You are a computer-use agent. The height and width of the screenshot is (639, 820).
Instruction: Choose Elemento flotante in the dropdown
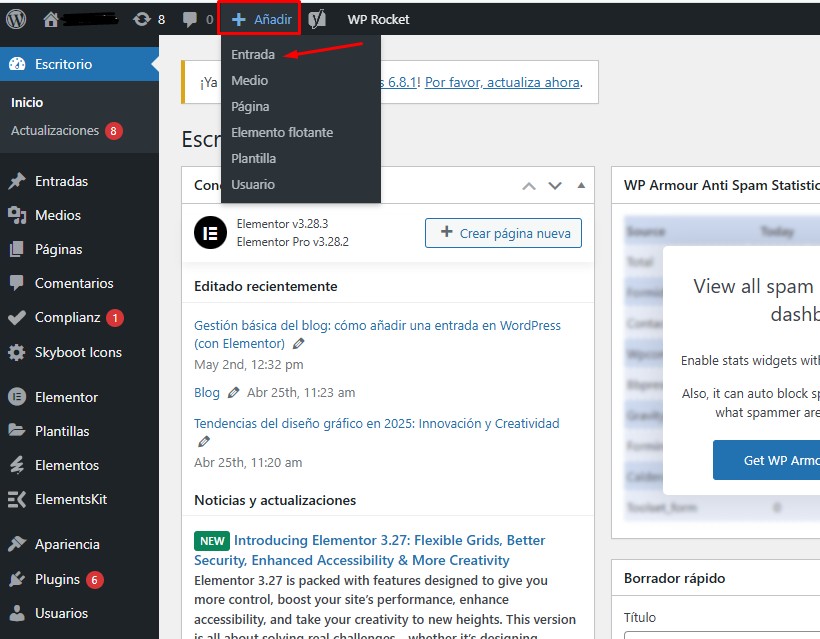(x=282, y=132)
